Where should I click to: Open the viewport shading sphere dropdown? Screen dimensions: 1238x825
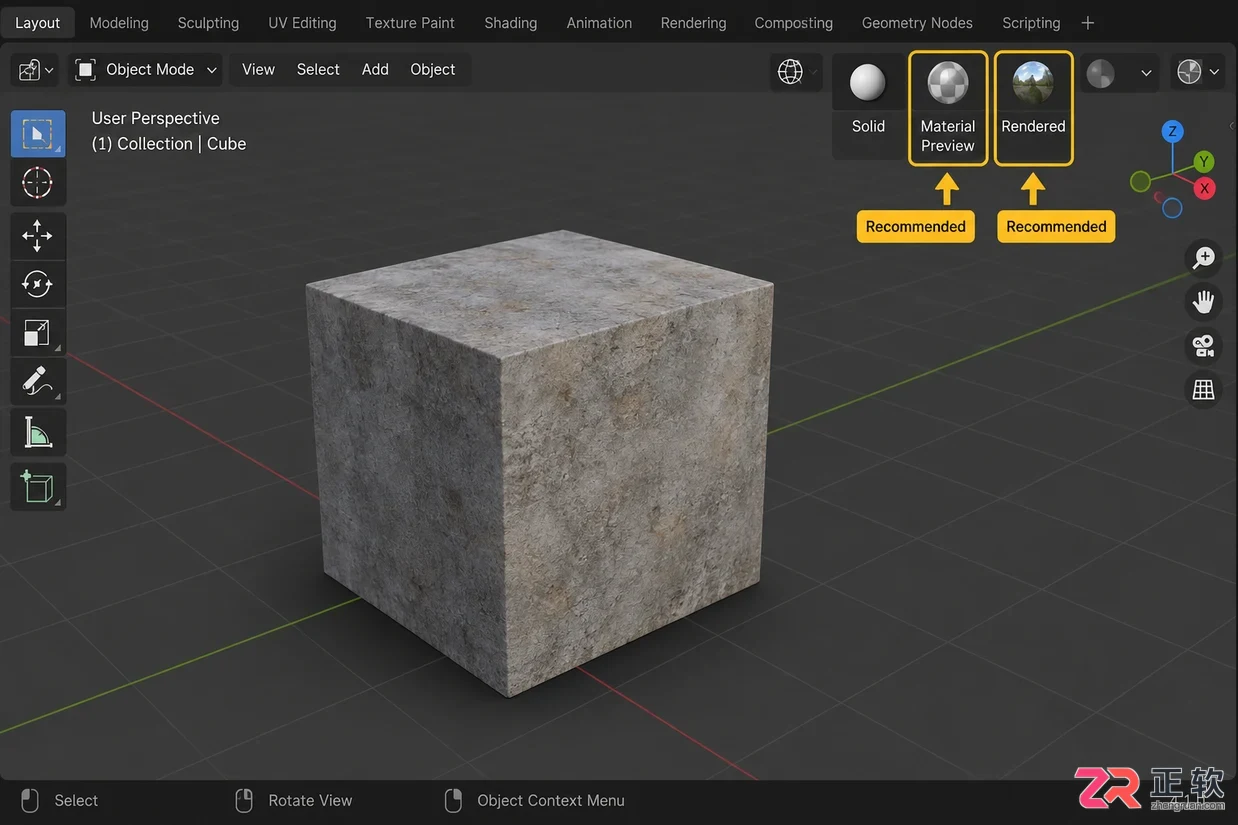pos(1197,72)
